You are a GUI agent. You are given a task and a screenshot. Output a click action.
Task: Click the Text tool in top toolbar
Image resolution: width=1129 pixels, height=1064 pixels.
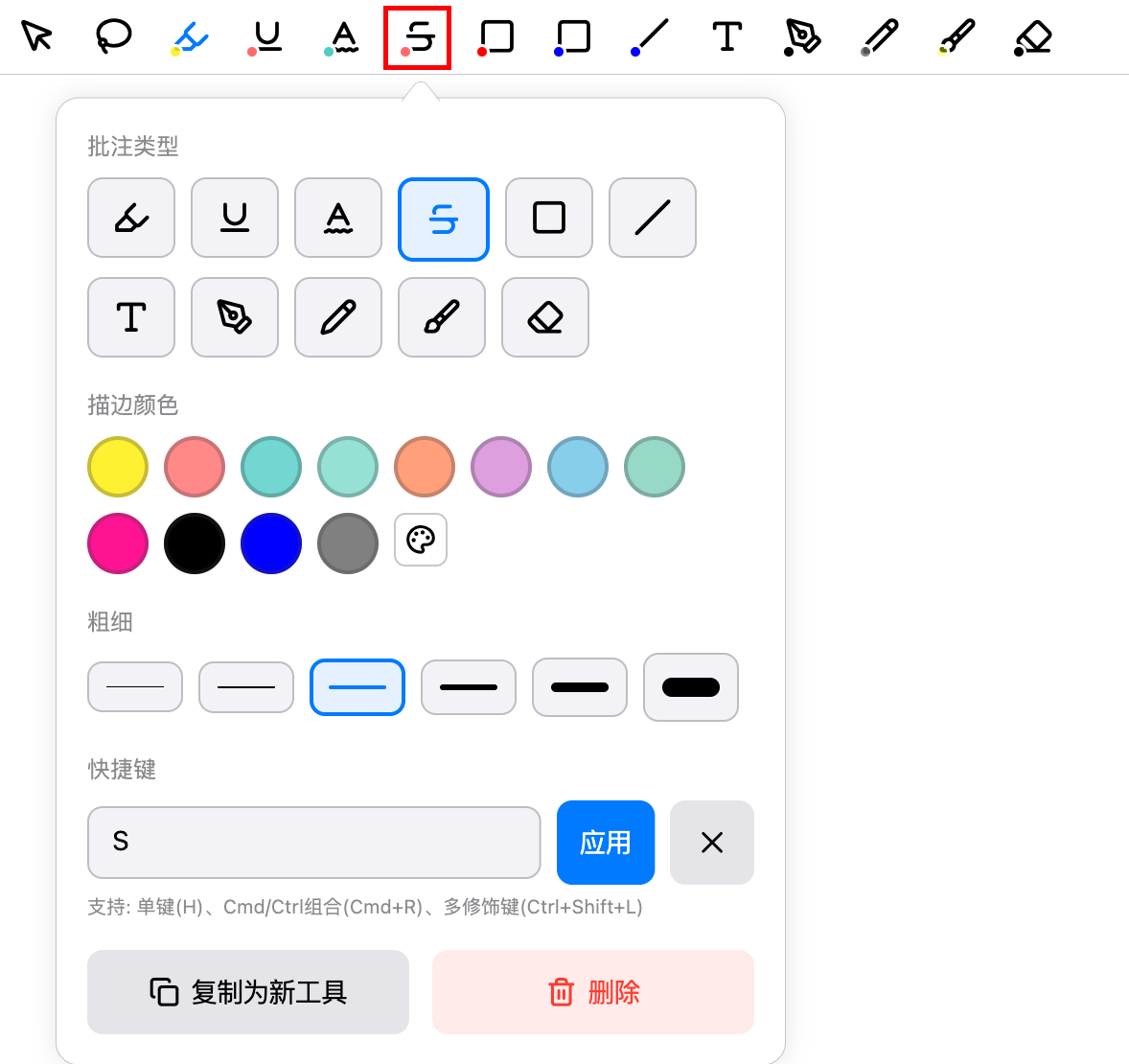tap(726, 36)
